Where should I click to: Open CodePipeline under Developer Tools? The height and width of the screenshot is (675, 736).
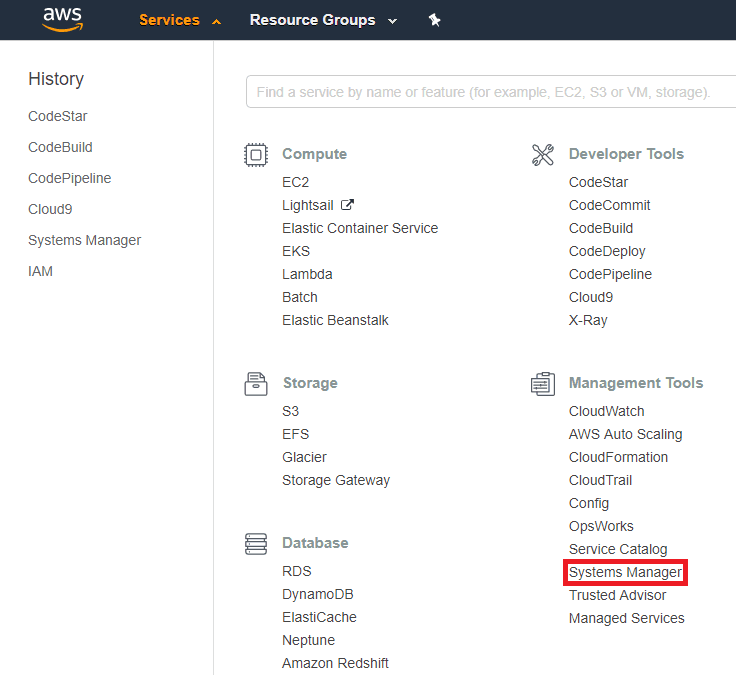(x=610, y=274)
